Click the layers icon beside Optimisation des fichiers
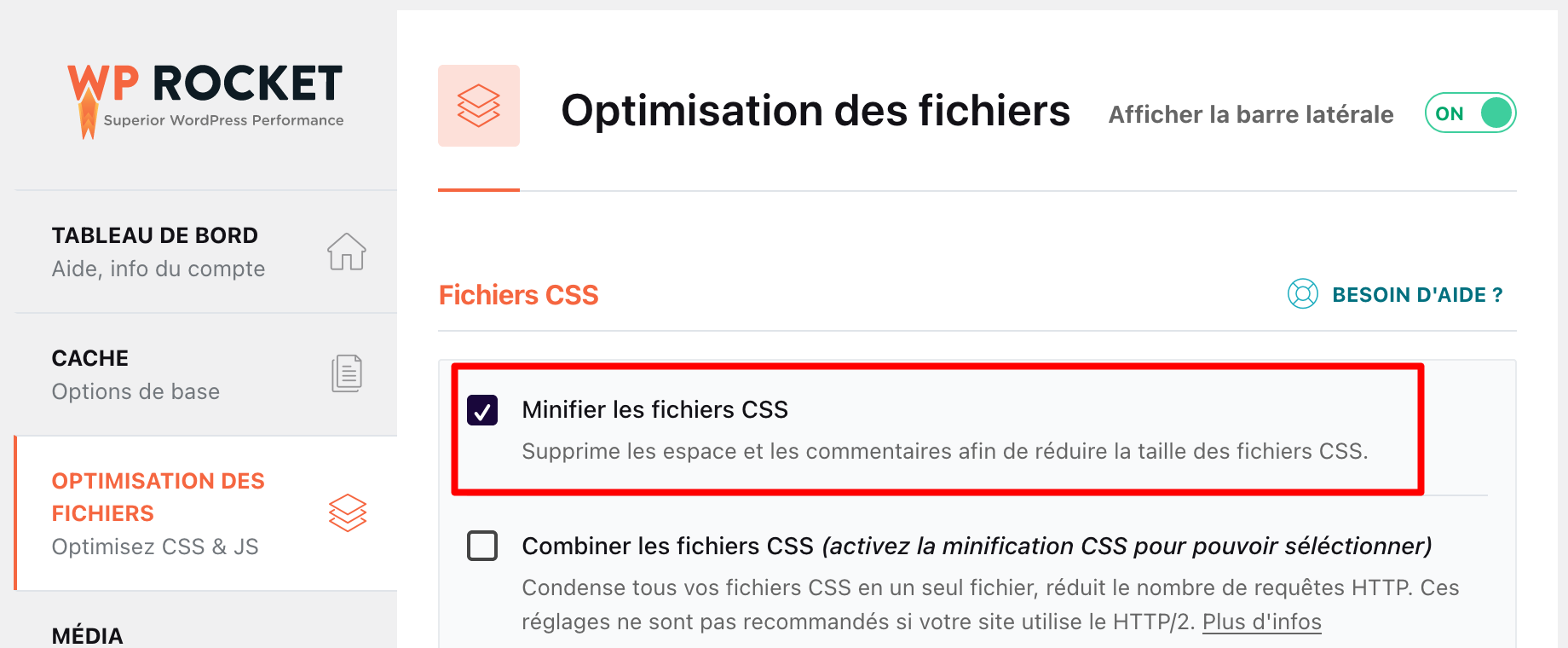Viewport: 1568px width, 648px height. [x=346, y=512]
